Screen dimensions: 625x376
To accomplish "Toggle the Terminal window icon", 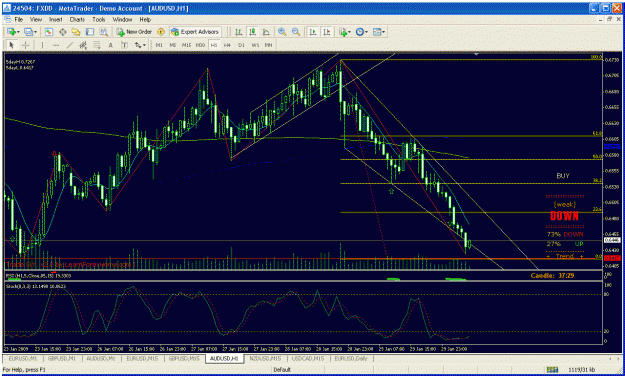I will click(x=90, y=32).
